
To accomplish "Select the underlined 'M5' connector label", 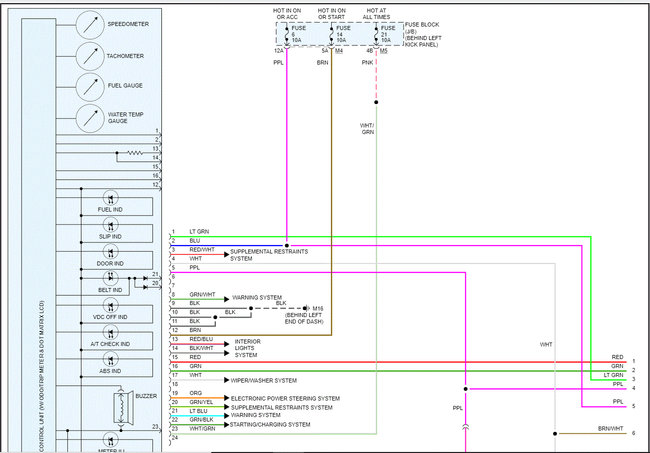I will [x=383, y=51].
